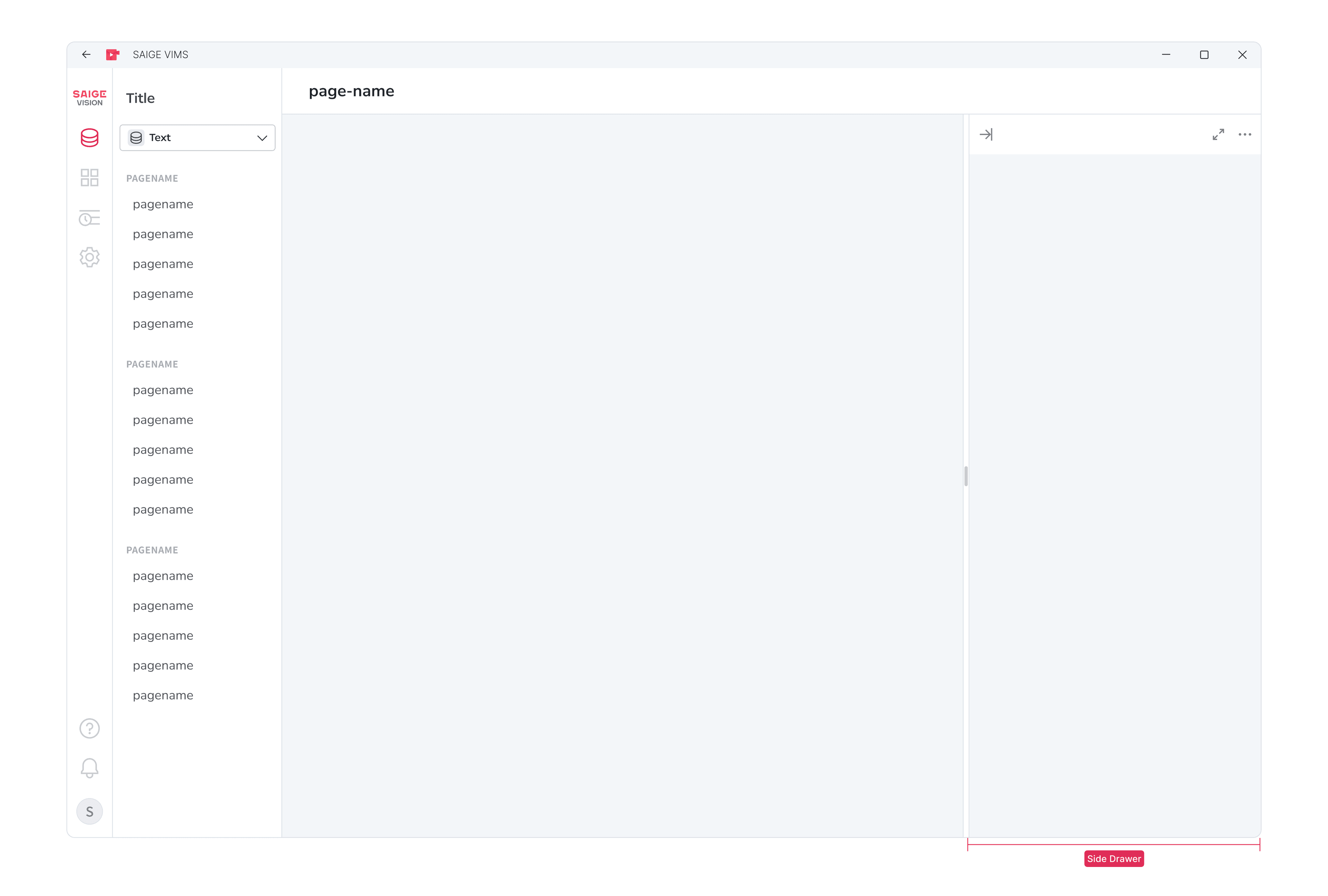1328x896 pixels.
Task: Maximize the SAIGE VIMS window
Action: pyautogui.click(x=1205, y=55)
